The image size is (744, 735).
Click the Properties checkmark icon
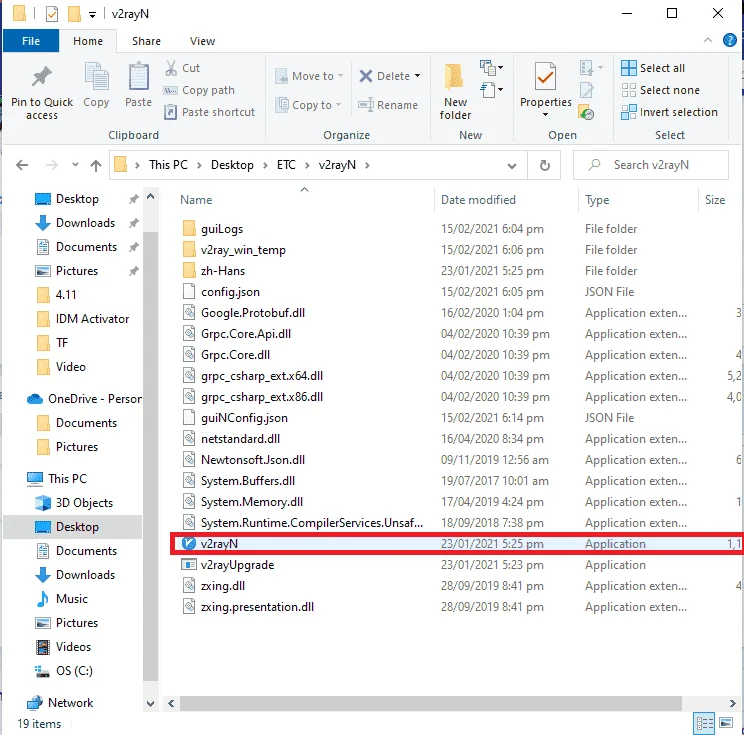545,76
